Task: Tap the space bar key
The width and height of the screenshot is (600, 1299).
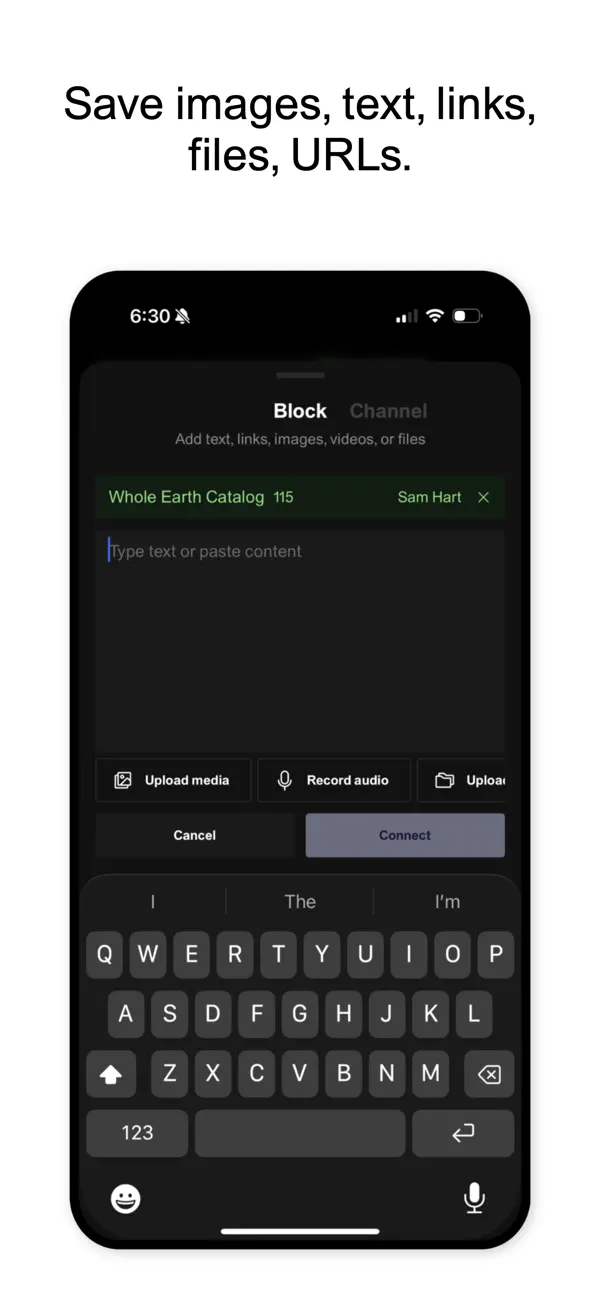Action: pyautogui.click(x=300, y=1133)
